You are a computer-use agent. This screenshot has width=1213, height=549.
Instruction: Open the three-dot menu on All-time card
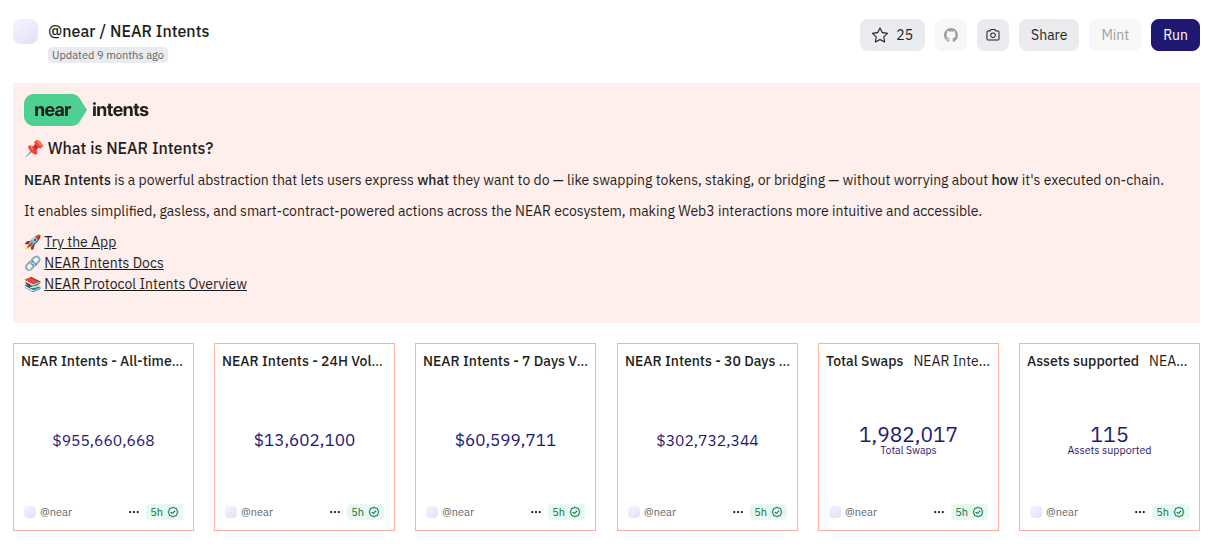point(134,512)
